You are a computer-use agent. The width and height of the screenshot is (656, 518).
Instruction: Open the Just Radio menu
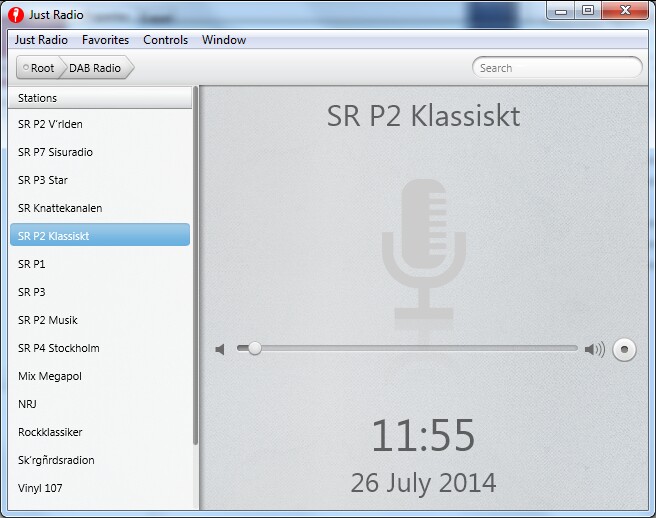pyautogui.click(x=41, y=40)
